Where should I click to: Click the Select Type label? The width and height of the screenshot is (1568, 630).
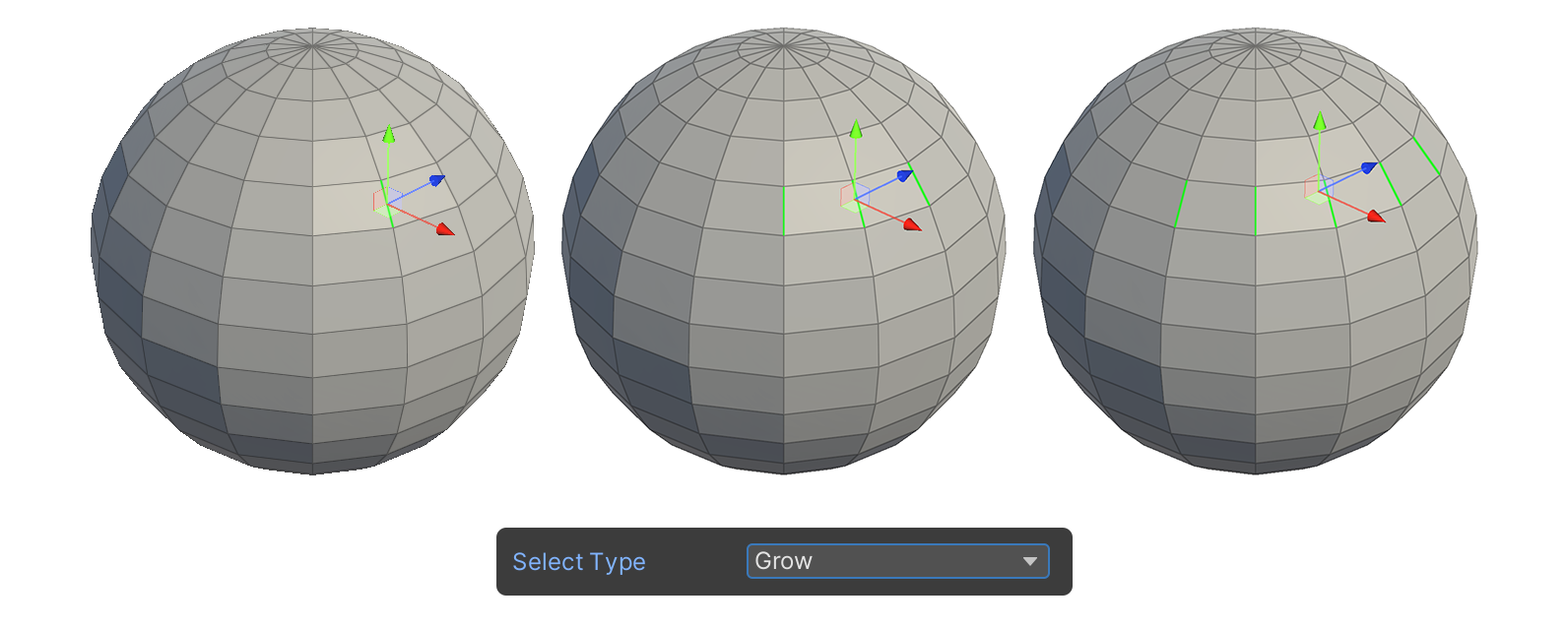click(x=579, y=562)
